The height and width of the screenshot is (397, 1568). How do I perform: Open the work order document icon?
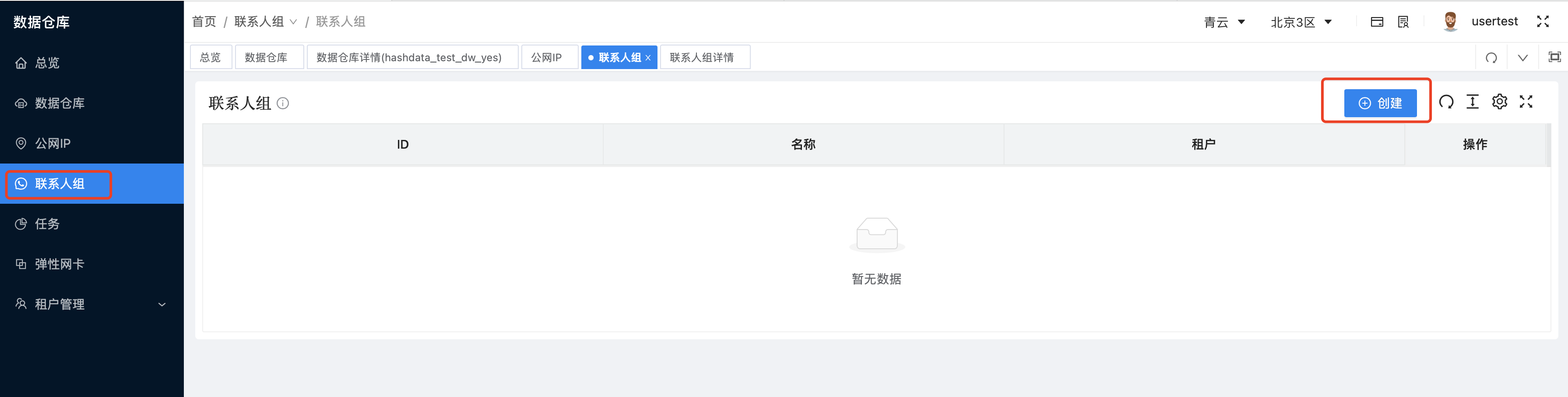point(1403,21)
